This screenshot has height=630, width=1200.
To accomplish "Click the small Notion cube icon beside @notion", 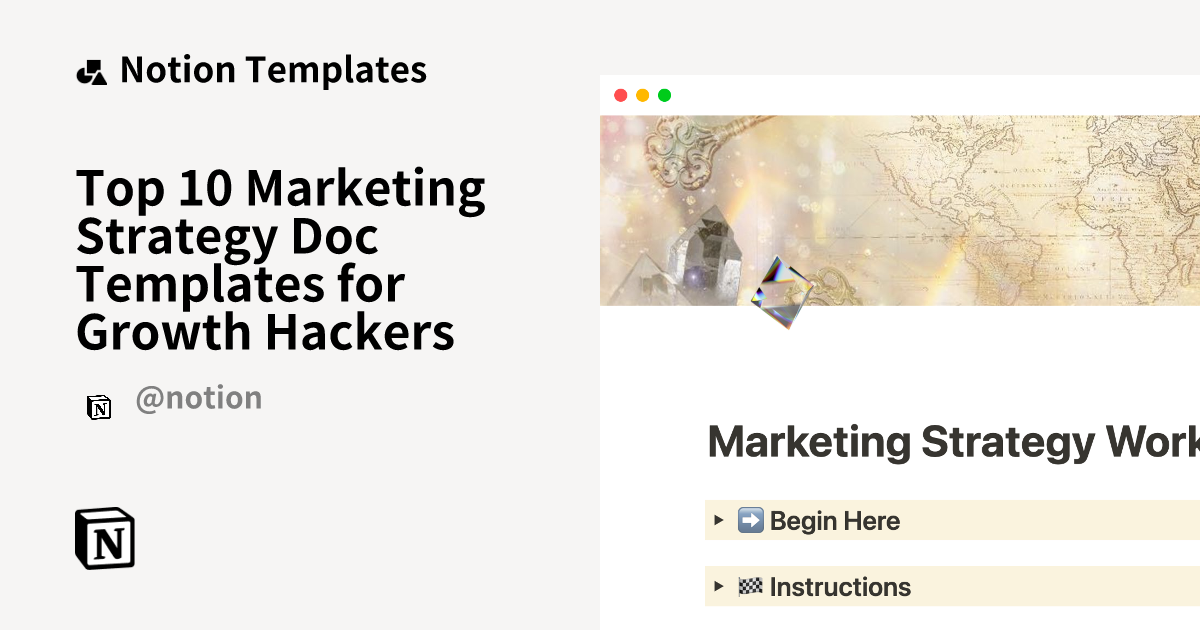I will [99, 409].
